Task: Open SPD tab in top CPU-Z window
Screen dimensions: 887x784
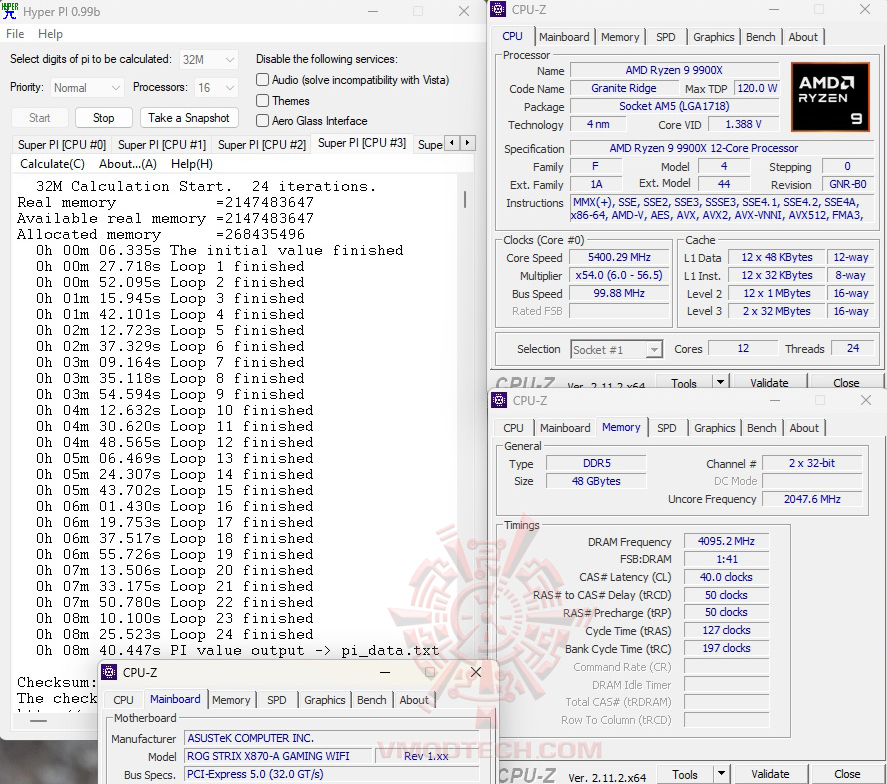Action: coord(666,37)
